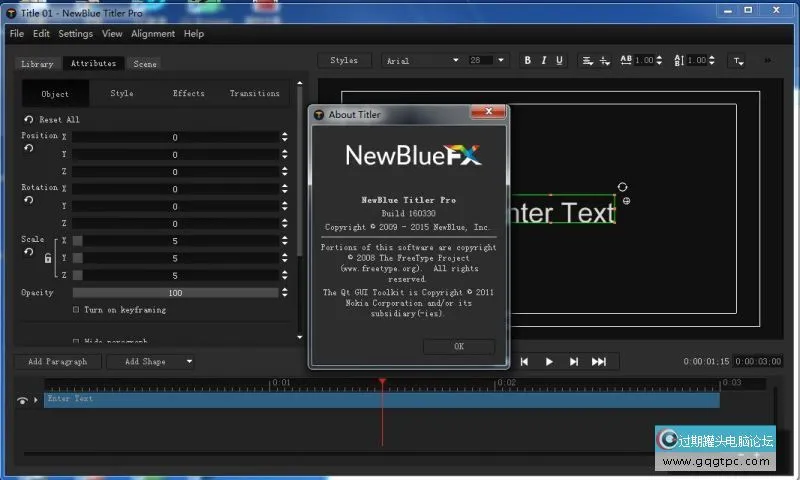
Task: Open the text alignment options
Action: tap(588, 61)
